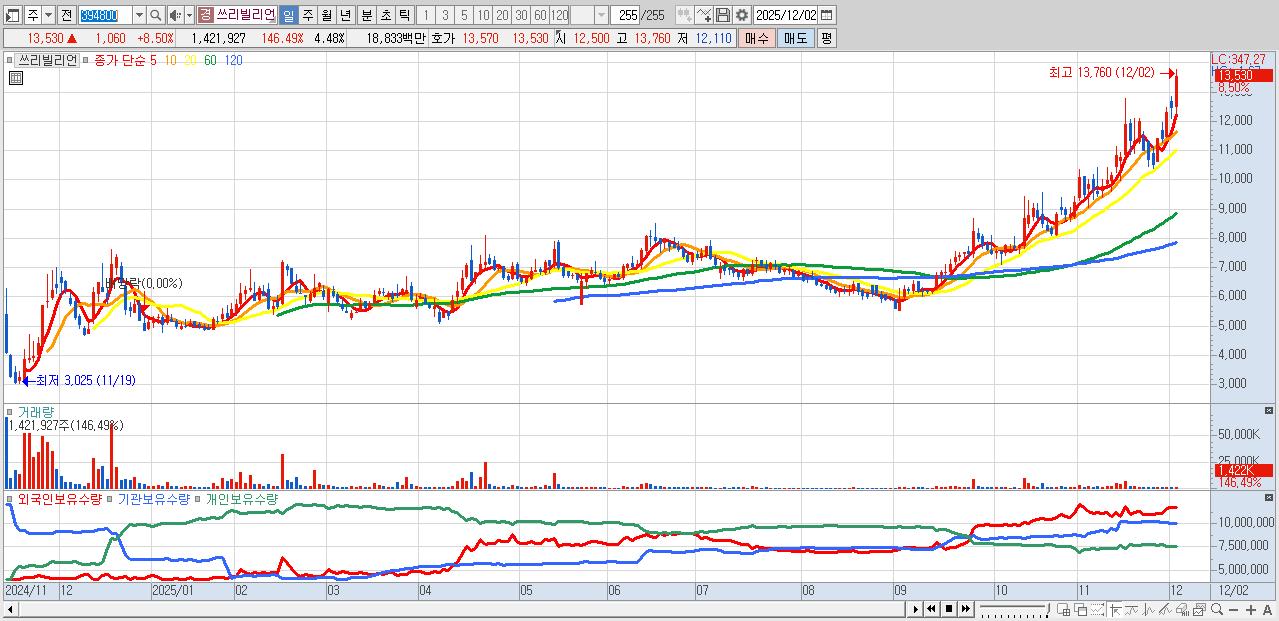Click the floppy disk save chart icon
The height and width of the screenshot is (621, 1279).
[723, 15]
